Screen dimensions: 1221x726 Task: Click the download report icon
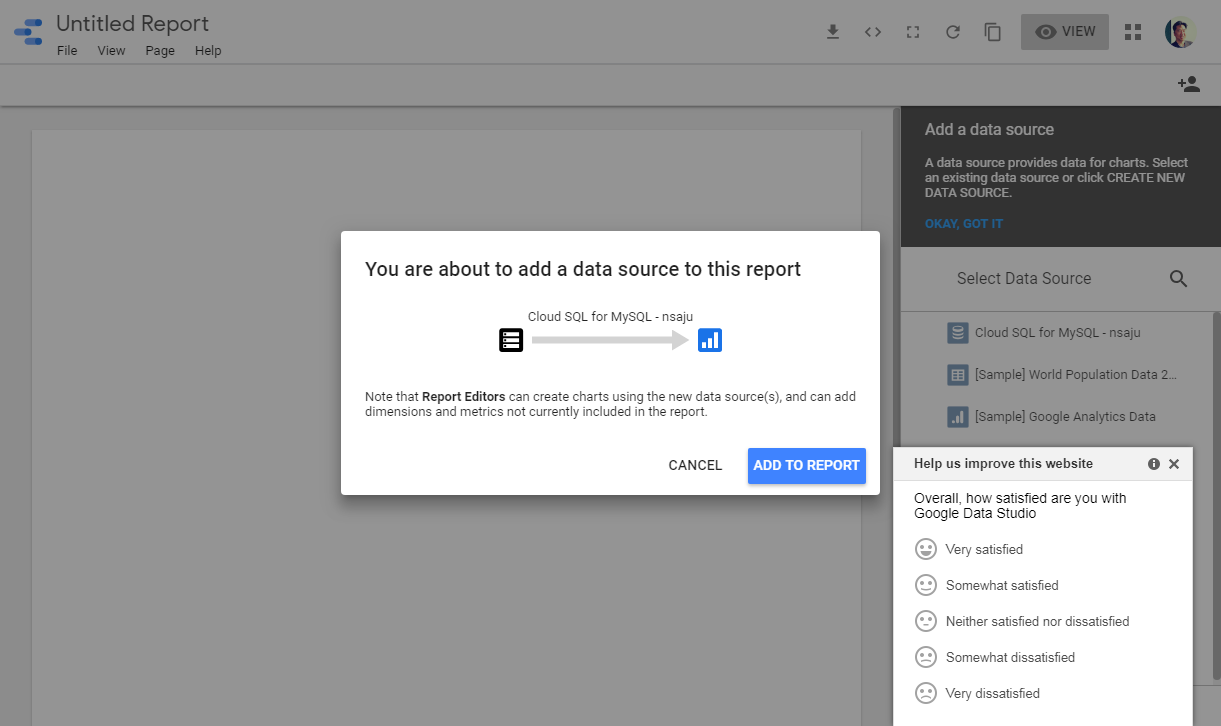(x=832, y=32)
